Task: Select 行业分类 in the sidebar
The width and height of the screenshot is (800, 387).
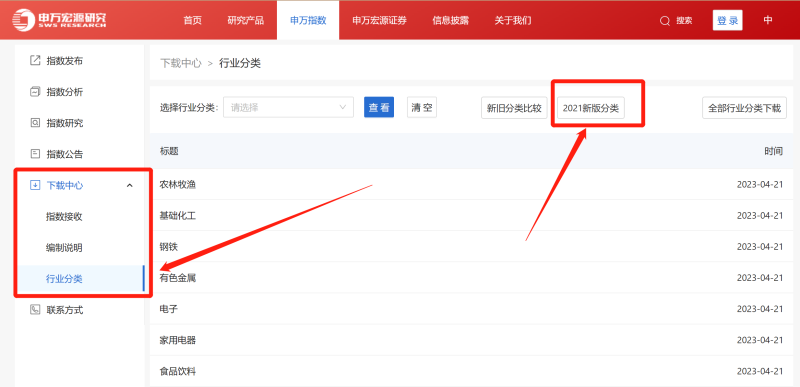Action: (x=81, y=278)
